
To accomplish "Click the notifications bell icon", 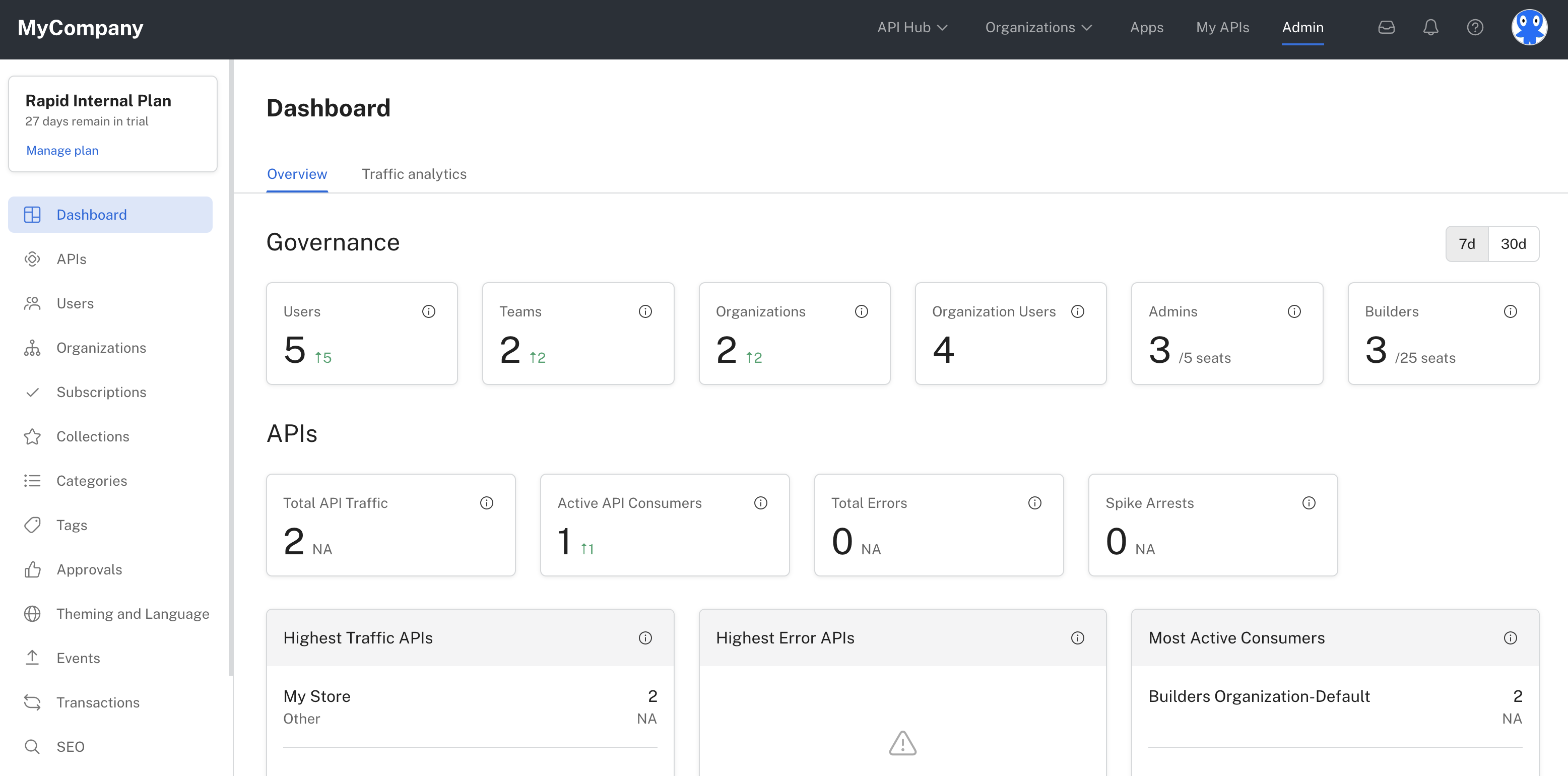I will point(1430,27).
